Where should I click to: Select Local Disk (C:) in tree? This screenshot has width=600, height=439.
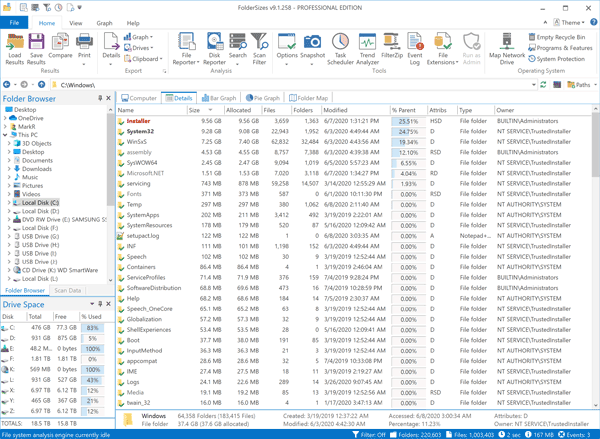pyautogui.click(x=40, y=202)
